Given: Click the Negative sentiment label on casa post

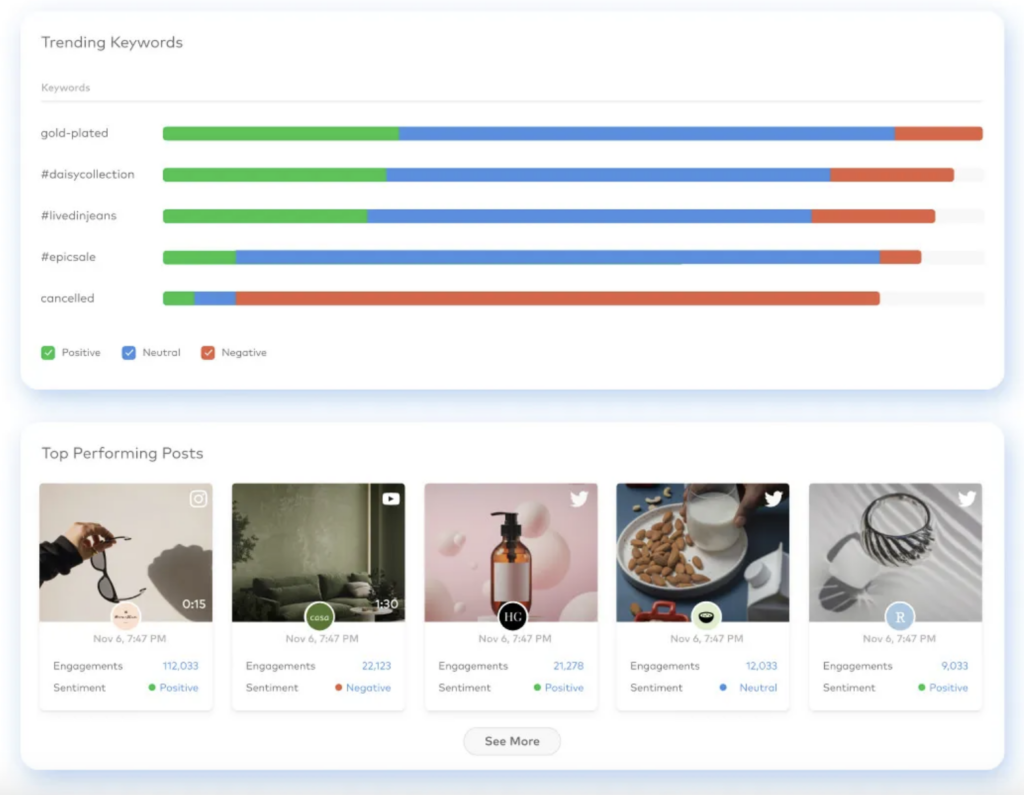Looking at the screenshot, I should coord(368,688).
